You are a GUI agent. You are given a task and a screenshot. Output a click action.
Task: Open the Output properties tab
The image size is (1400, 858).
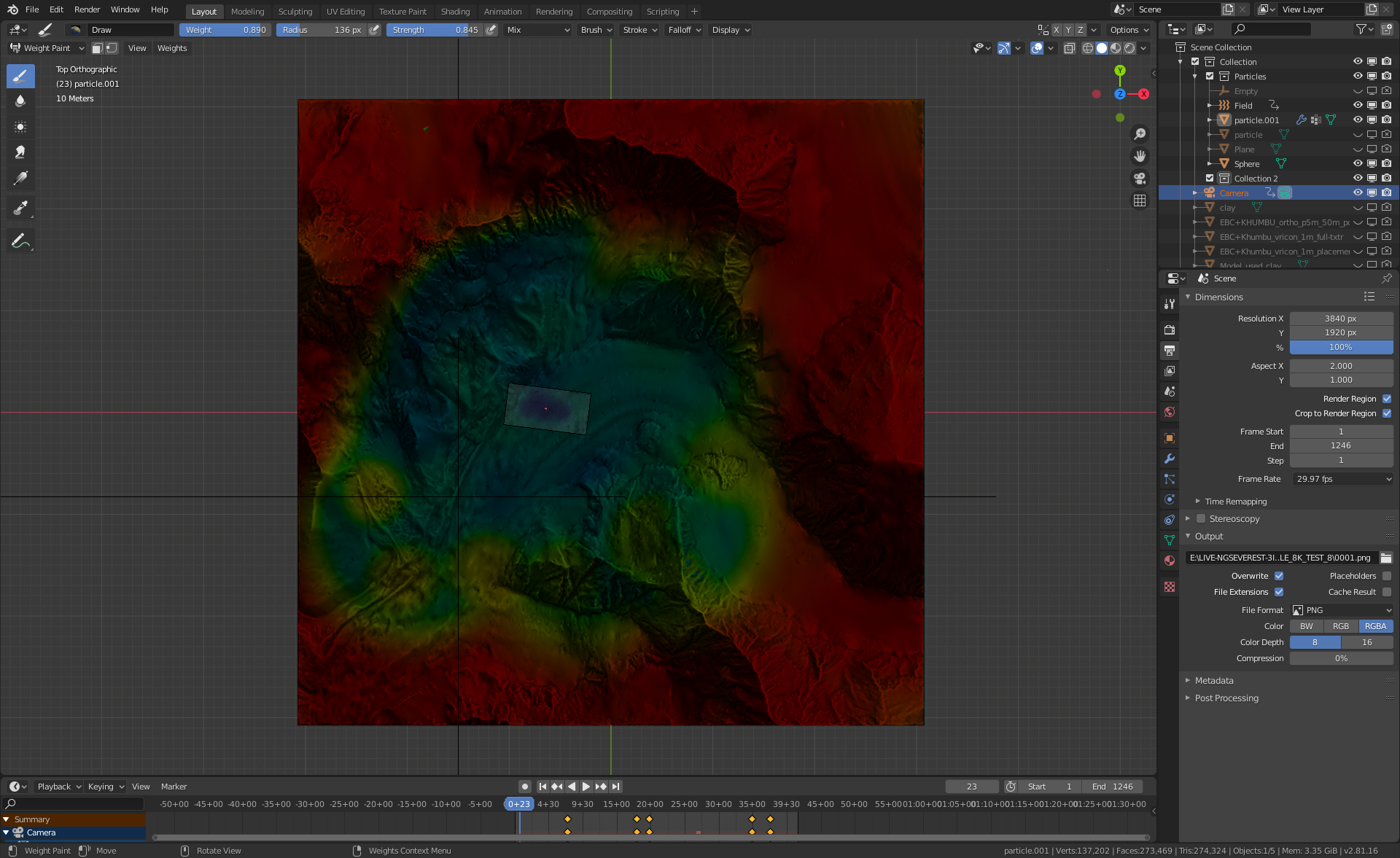[x=1170, y=351]
